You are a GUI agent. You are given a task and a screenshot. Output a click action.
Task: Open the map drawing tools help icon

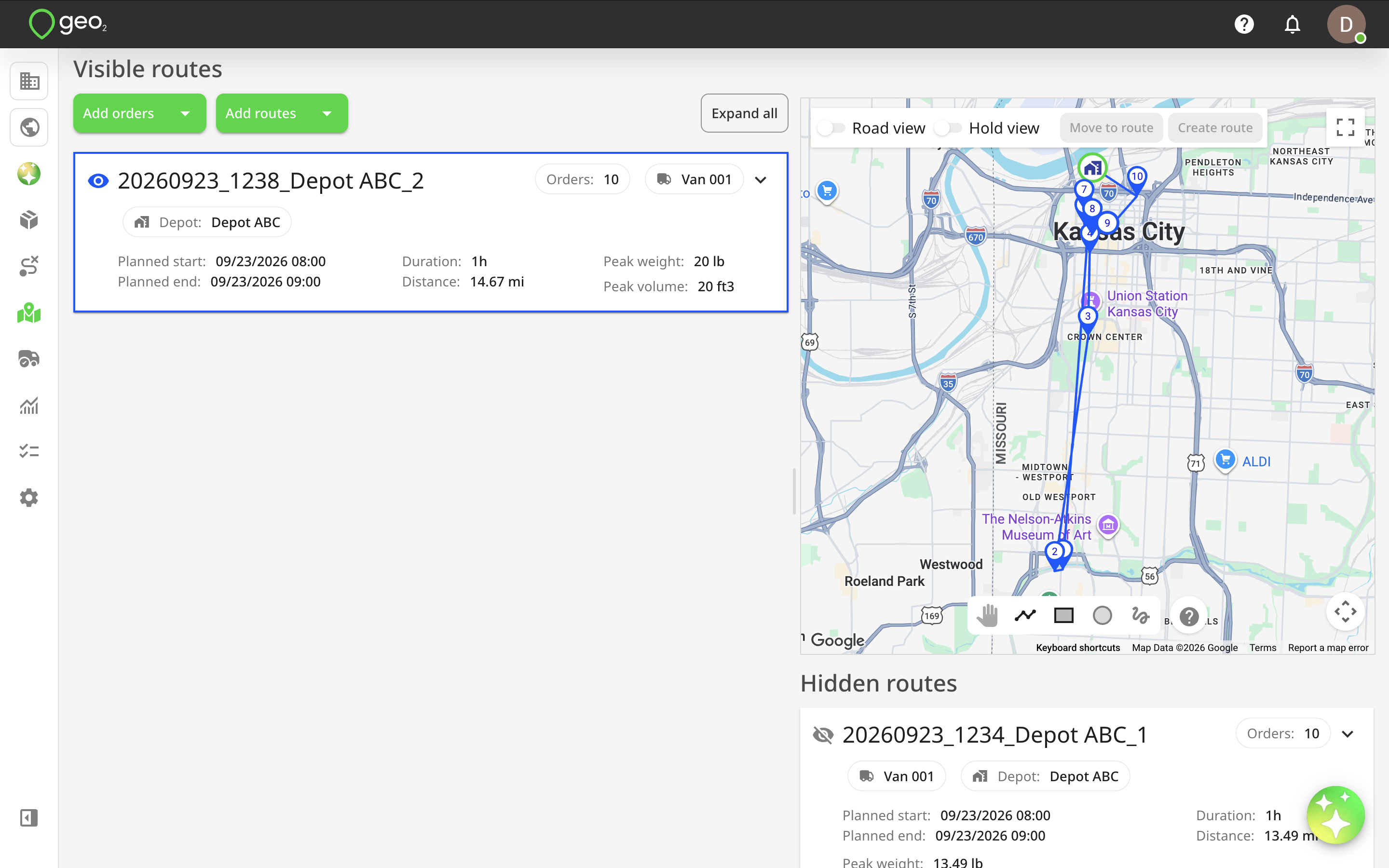click(x=1189, y=617)
